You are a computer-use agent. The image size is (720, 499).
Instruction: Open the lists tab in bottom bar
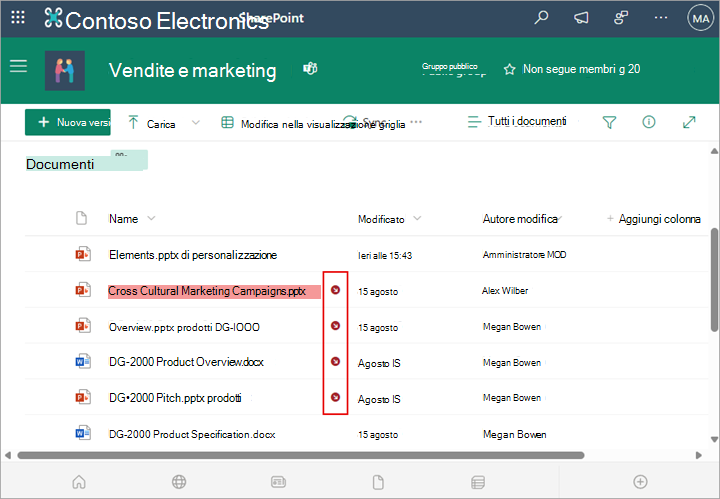tap(478, 482)
